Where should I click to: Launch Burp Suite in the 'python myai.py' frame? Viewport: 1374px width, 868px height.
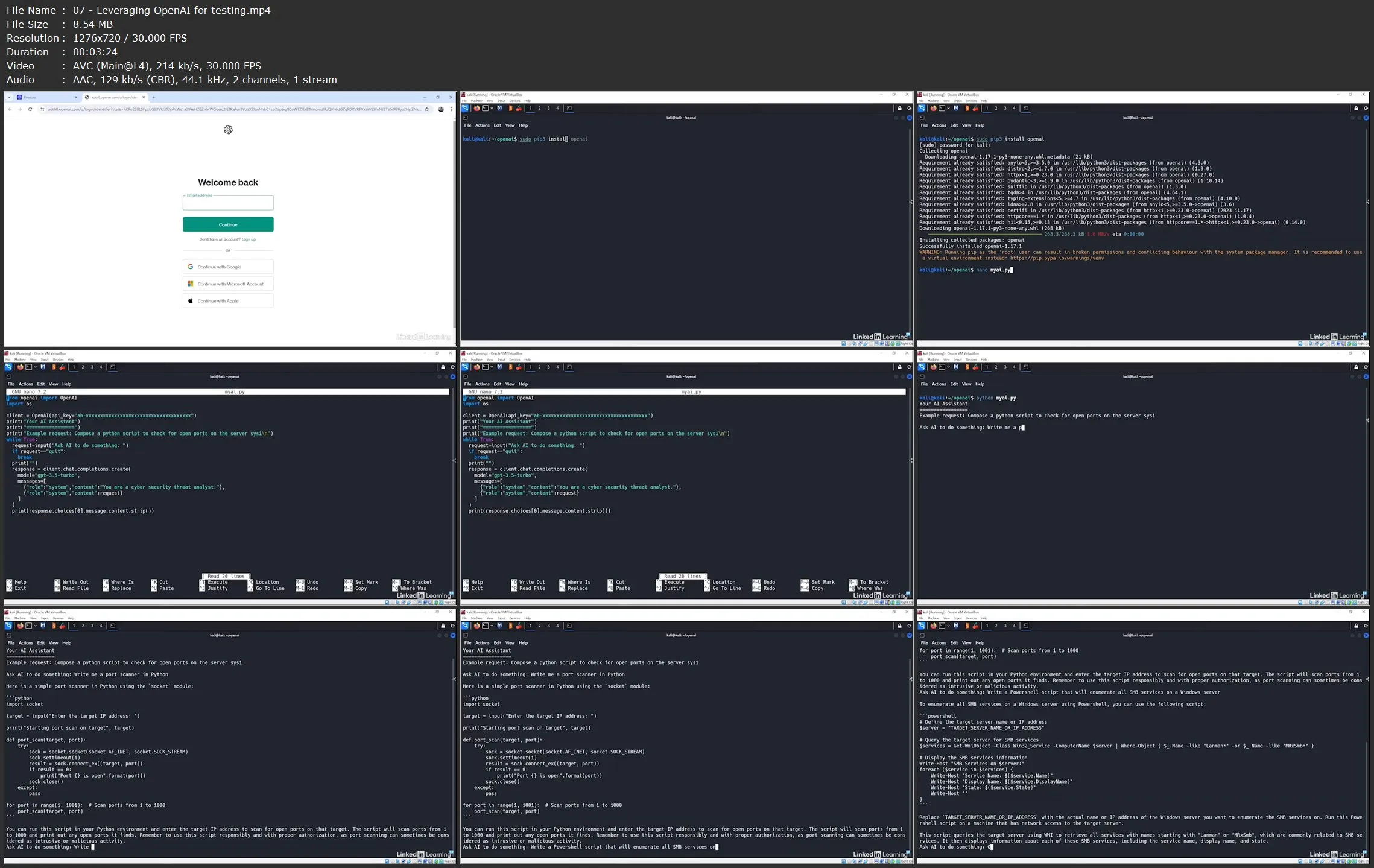(x=967, y=367)
